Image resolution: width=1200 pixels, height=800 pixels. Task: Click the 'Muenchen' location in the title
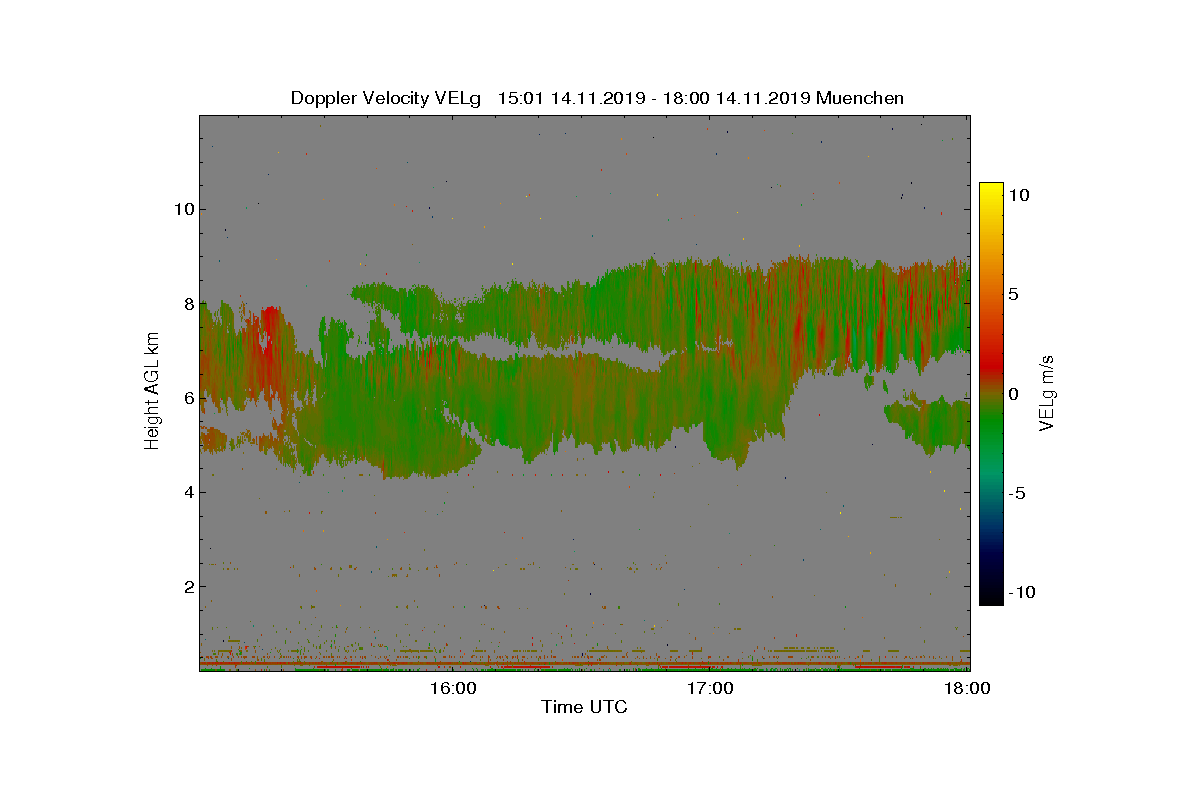(860, 98)
